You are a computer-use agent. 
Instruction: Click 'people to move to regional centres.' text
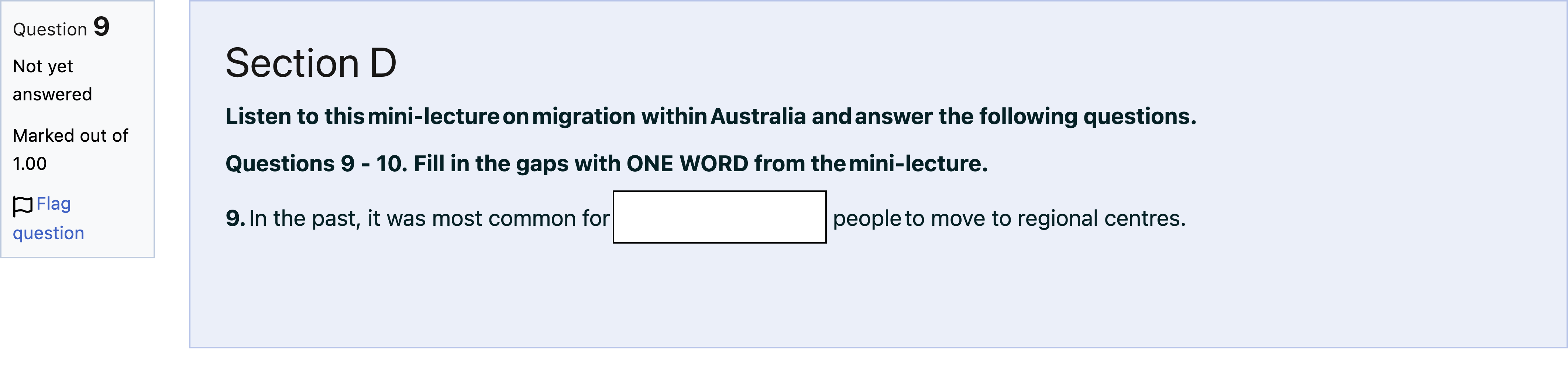1009,218
